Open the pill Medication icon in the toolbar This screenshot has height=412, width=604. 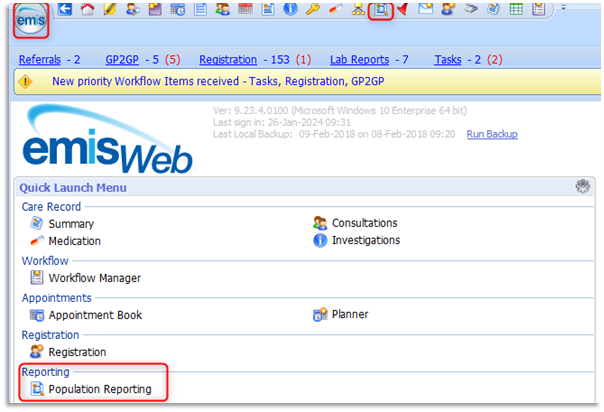(x=336, y=9)
